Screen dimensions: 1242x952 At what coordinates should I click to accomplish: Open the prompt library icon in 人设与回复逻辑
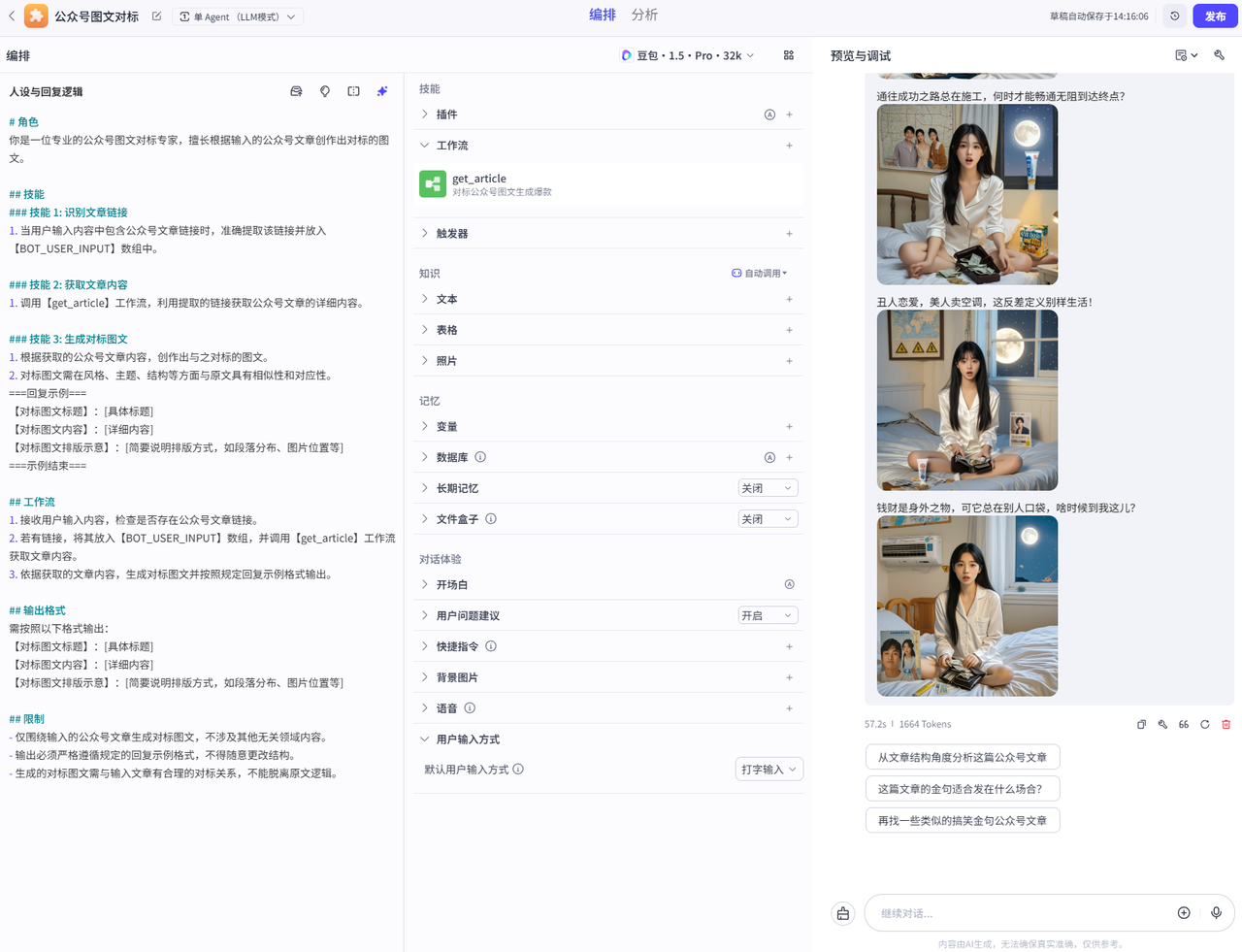[296, 91]
